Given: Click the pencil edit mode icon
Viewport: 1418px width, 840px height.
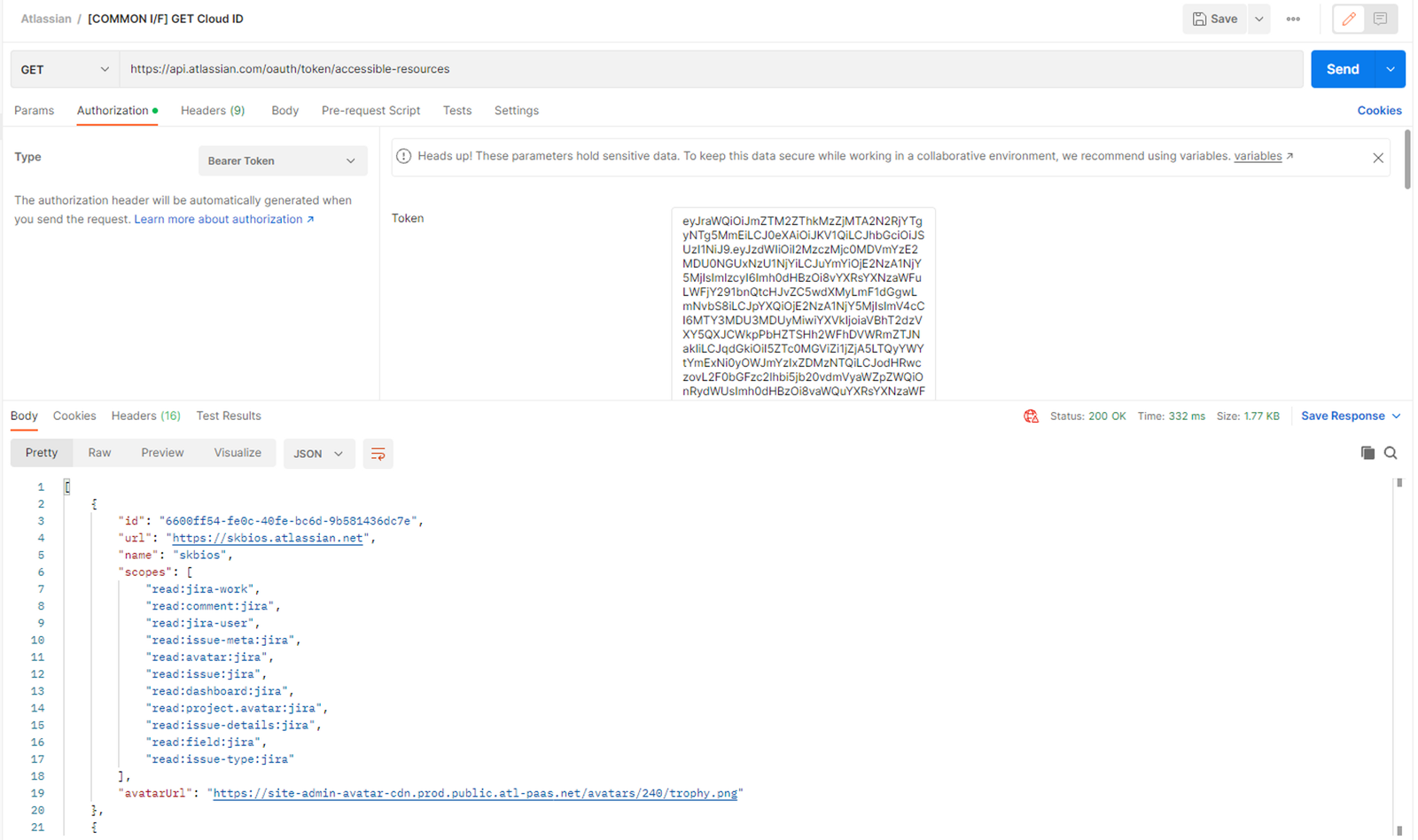Looking at the screenshot, I should click(1349, 19).
